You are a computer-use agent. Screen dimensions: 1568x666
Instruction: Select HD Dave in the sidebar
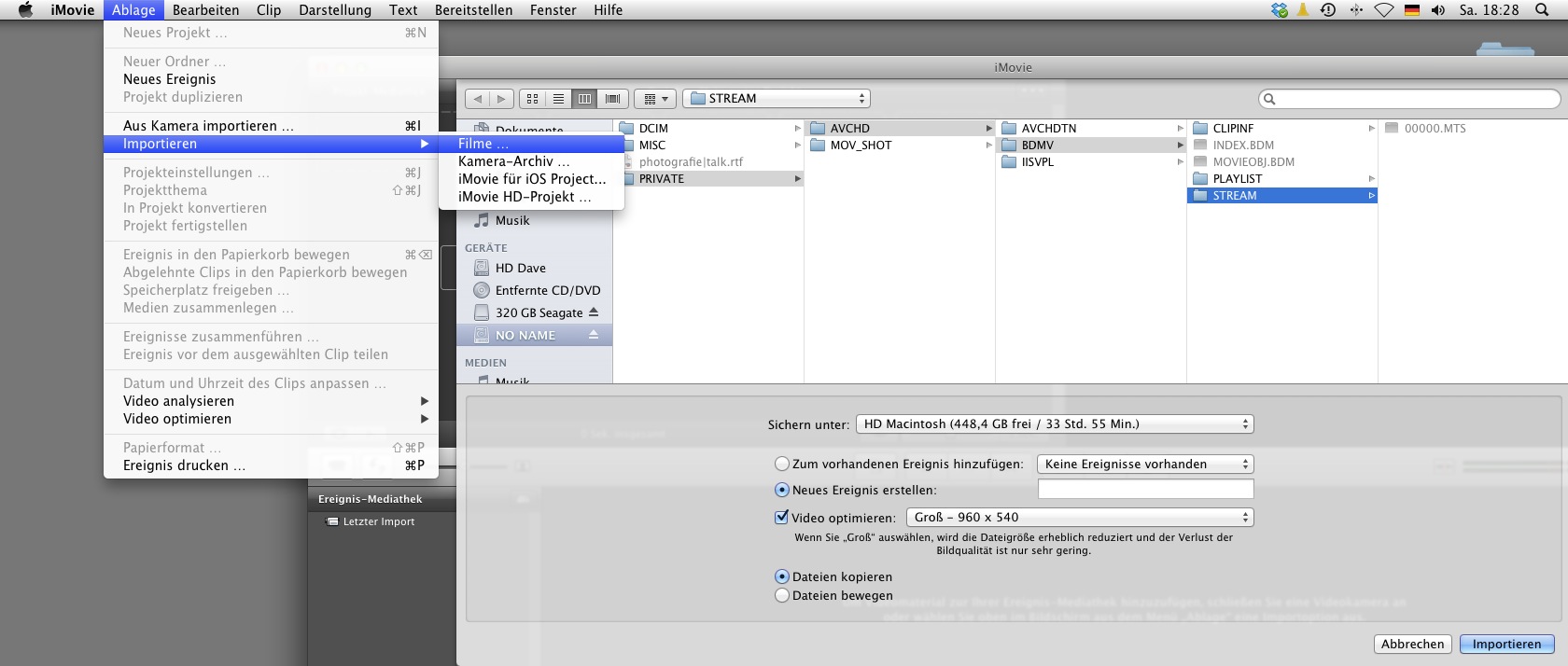pos(535,268)
